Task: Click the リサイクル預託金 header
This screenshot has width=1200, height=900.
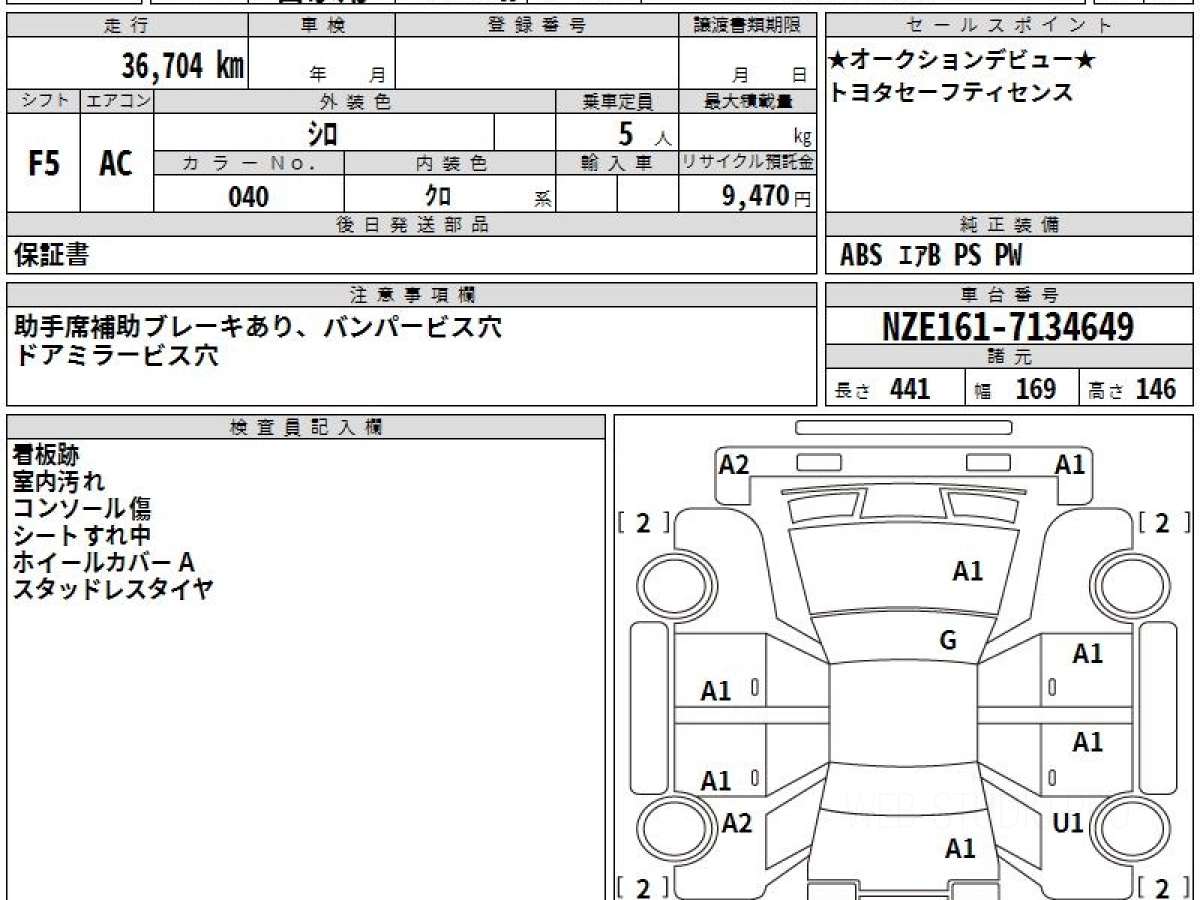Action: click(x=747, y=163)
